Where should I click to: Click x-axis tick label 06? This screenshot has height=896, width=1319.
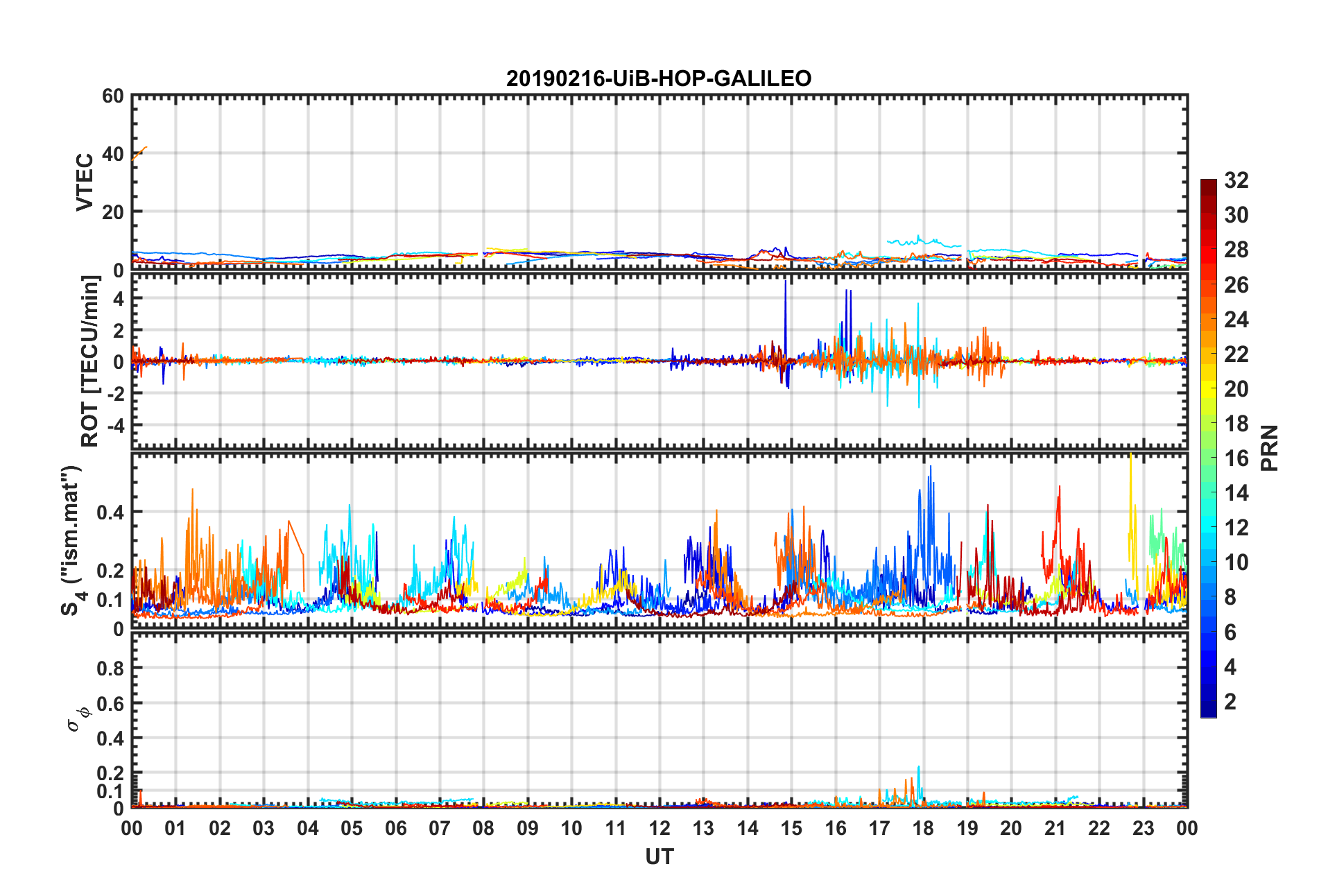pyautogui.click(x=396, y=828)
